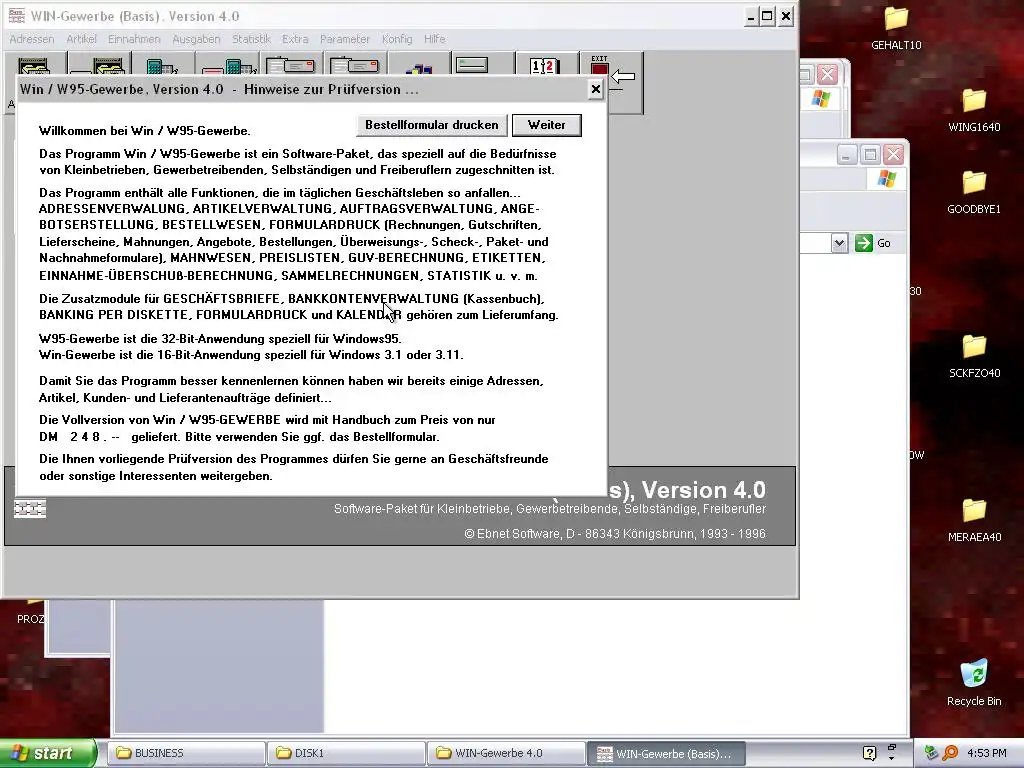The image size is (1024, 768).
Task: Click the Weiter button
Action: 547,125
